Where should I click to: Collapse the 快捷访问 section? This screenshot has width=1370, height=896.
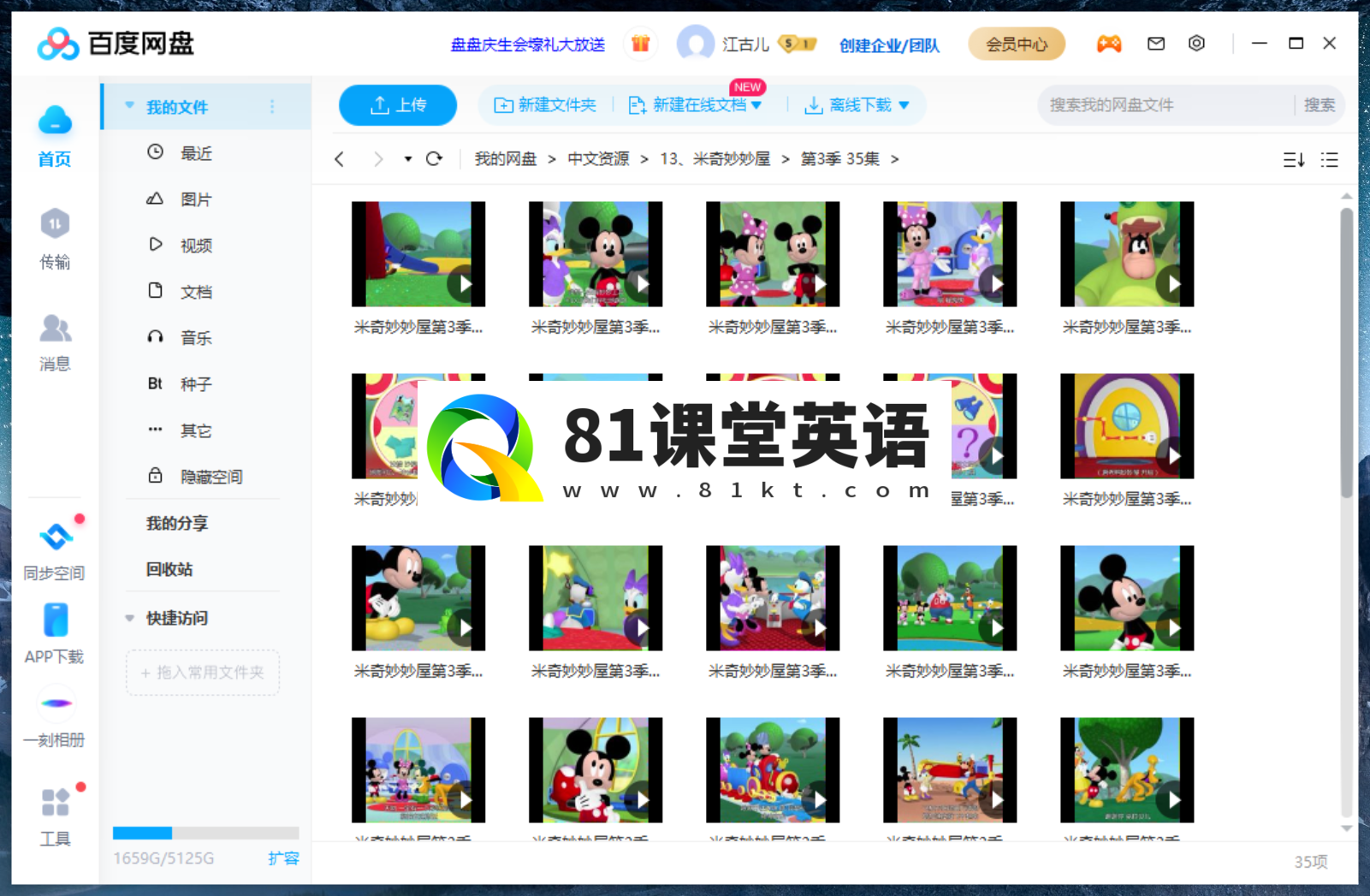tap(129, 618)
